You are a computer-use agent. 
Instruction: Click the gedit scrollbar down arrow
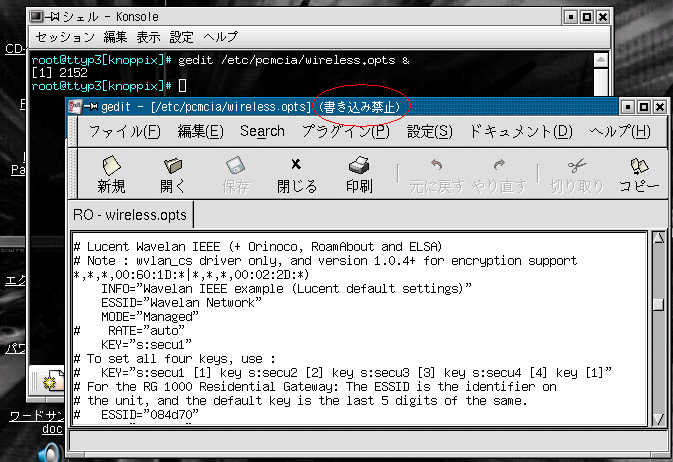pyautogui.click(x=658, y=419)
